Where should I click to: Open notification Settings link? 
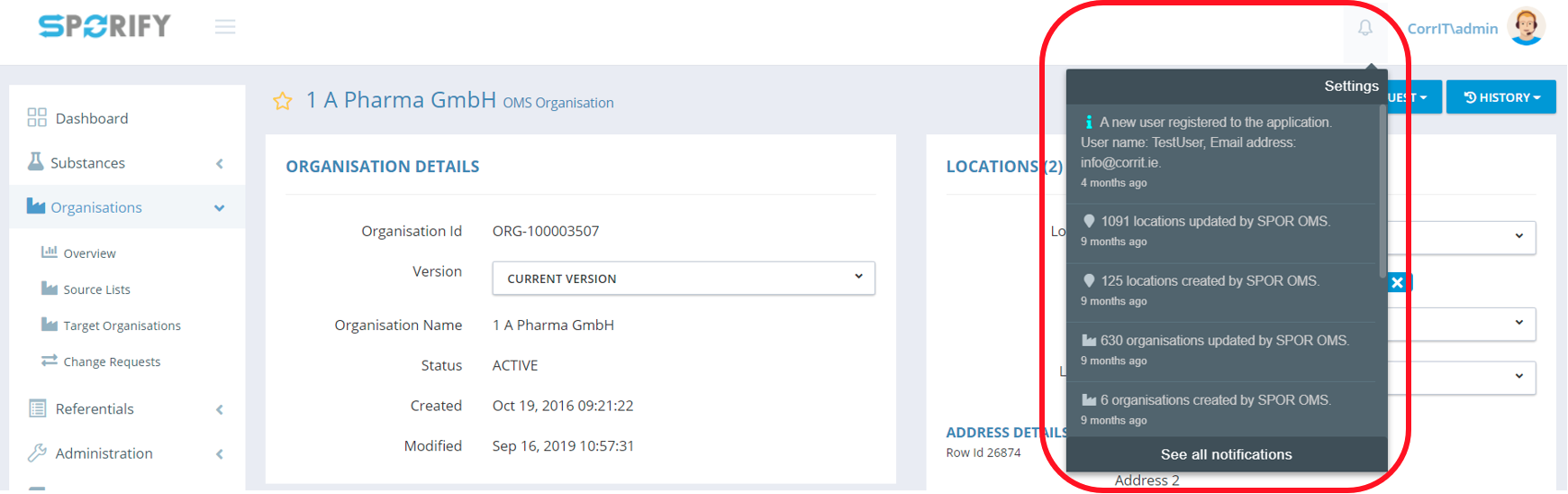[1351, 86]
